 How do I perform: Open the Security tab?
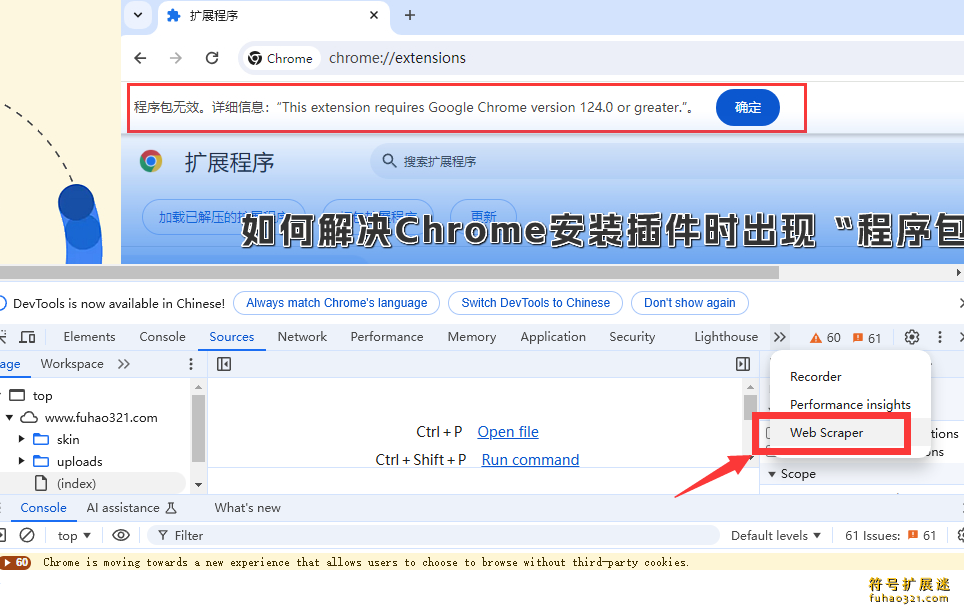pyautogui.click(x=632, y=337)
